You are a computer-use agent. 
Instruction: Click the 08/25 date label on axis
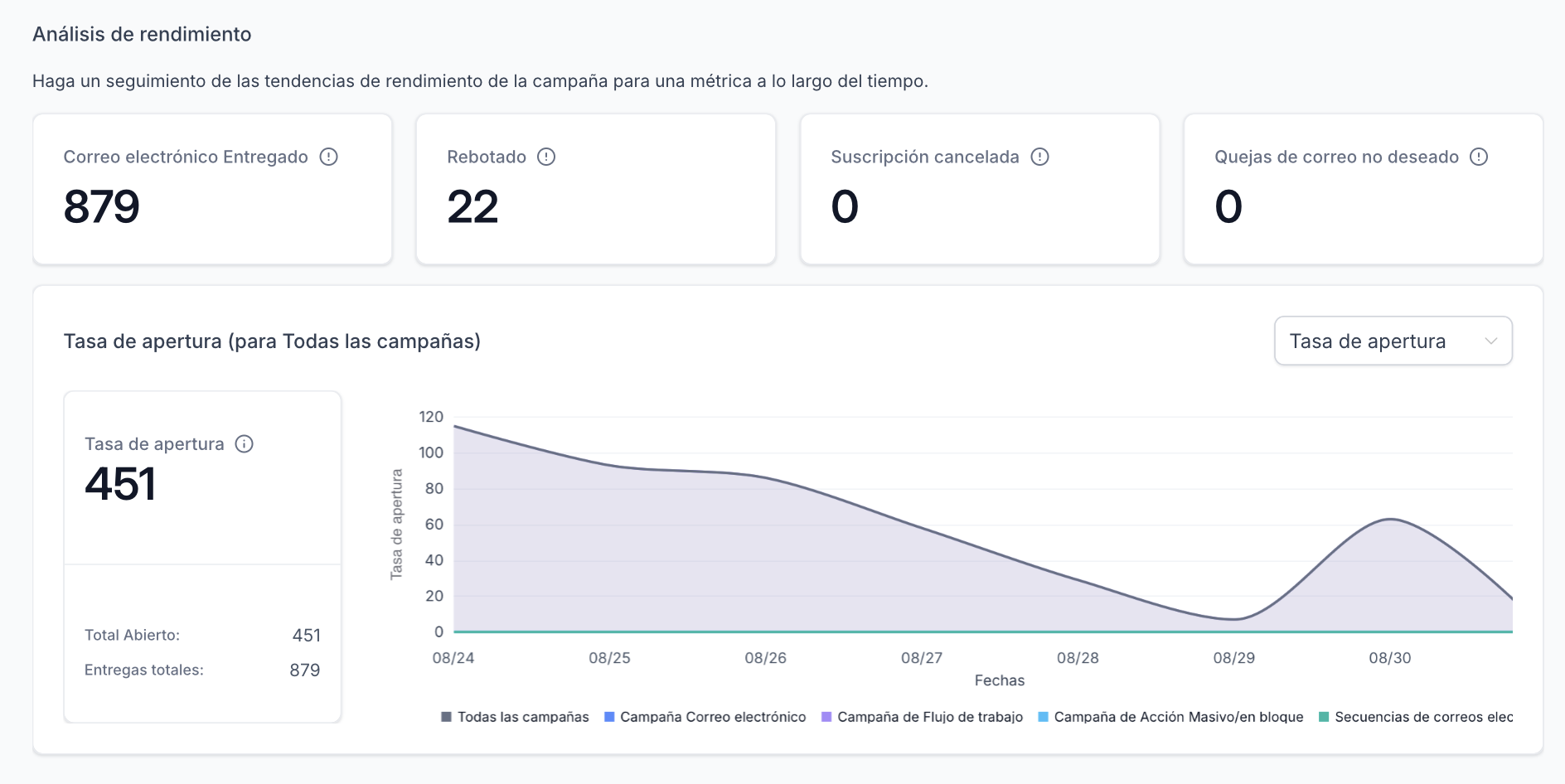(x=609, y=658)
